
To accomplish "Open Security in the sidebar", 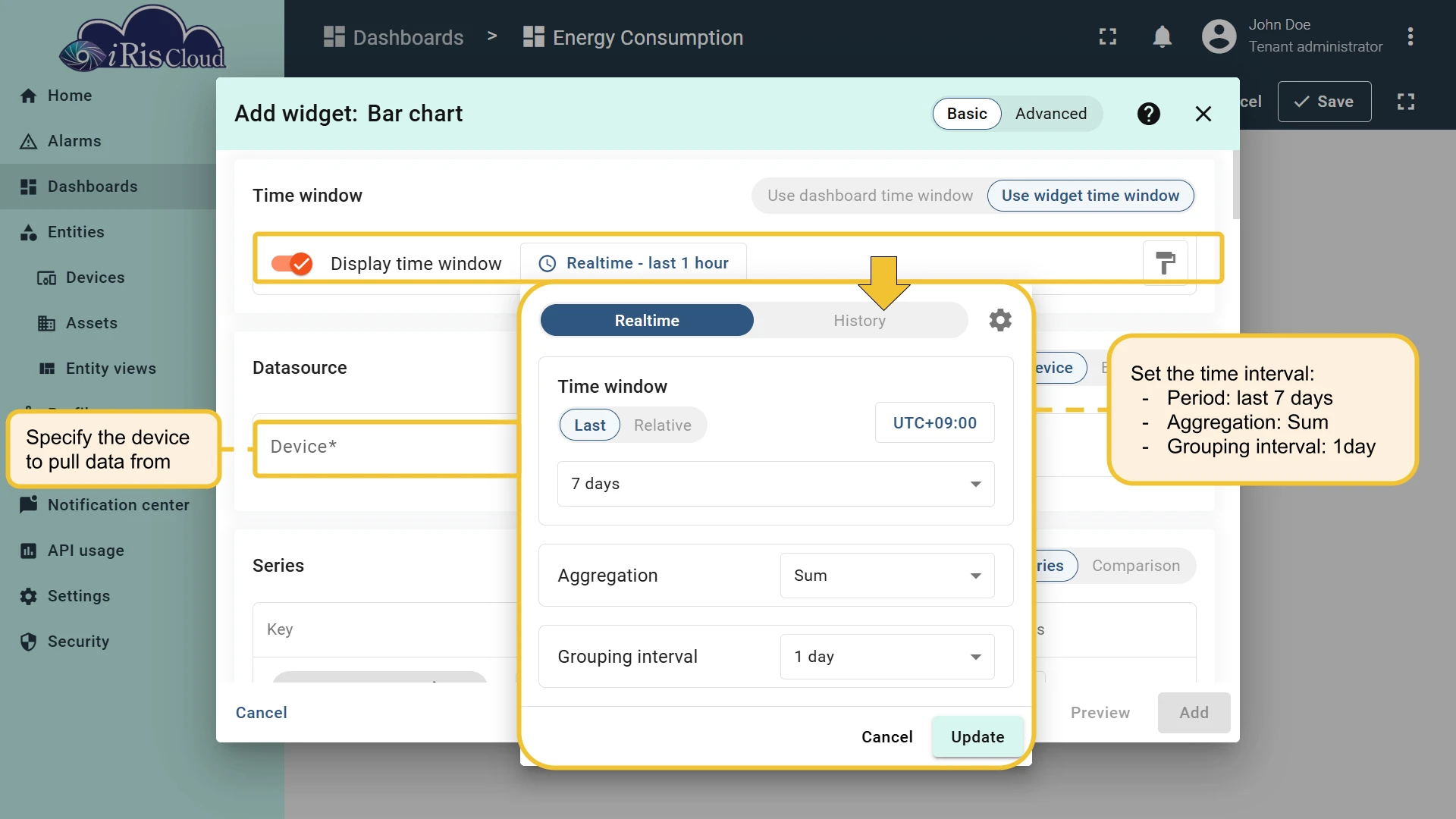I will point(65,642).
